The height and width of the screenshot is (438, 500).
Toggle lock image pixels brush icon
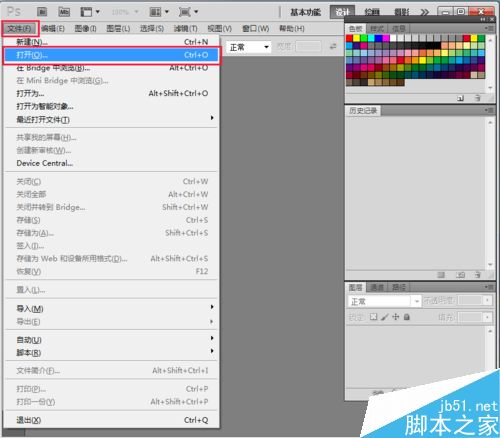coord(385,317)
